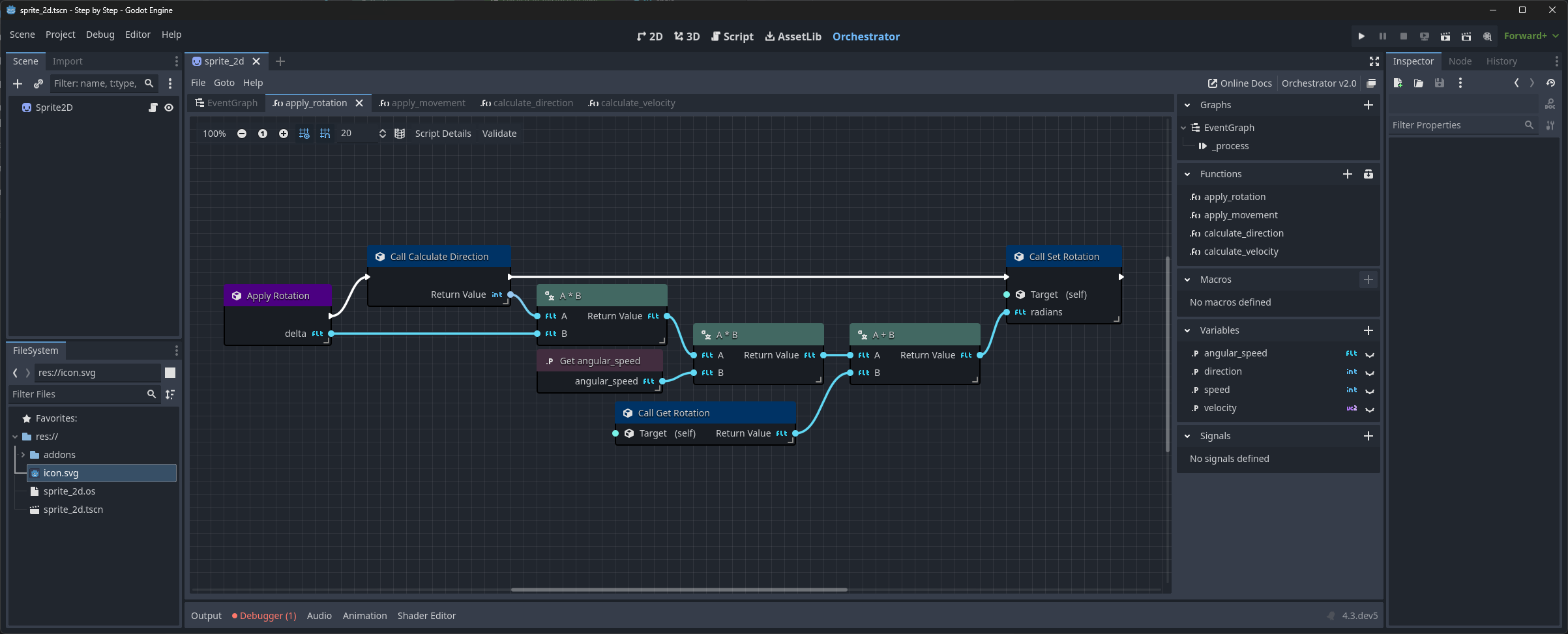Add a new graph in Graphs section
The image size is (1568, 634).
click(x=1368, y=105)
